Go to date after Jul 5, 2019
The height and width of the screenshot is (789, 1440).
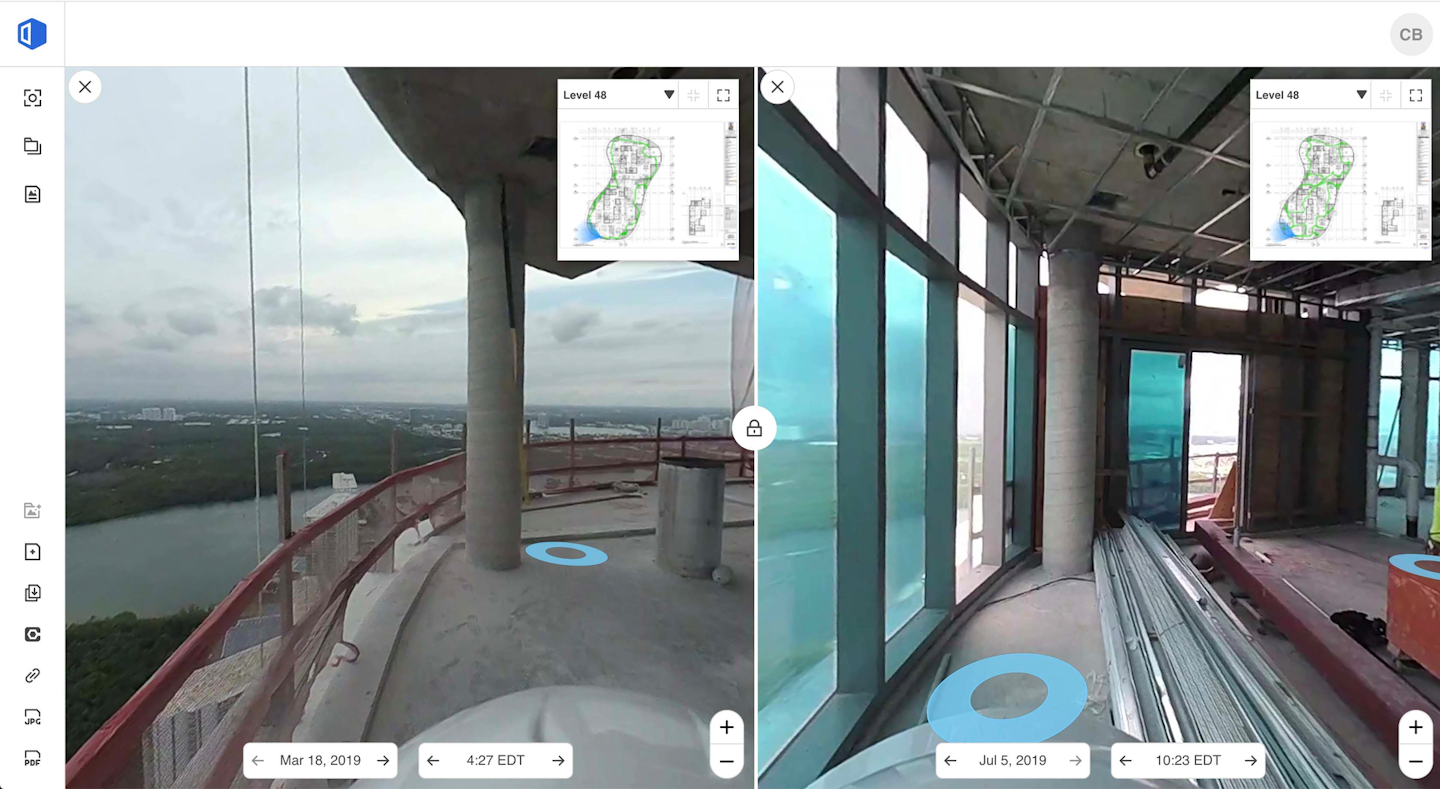coord(1075,761)
